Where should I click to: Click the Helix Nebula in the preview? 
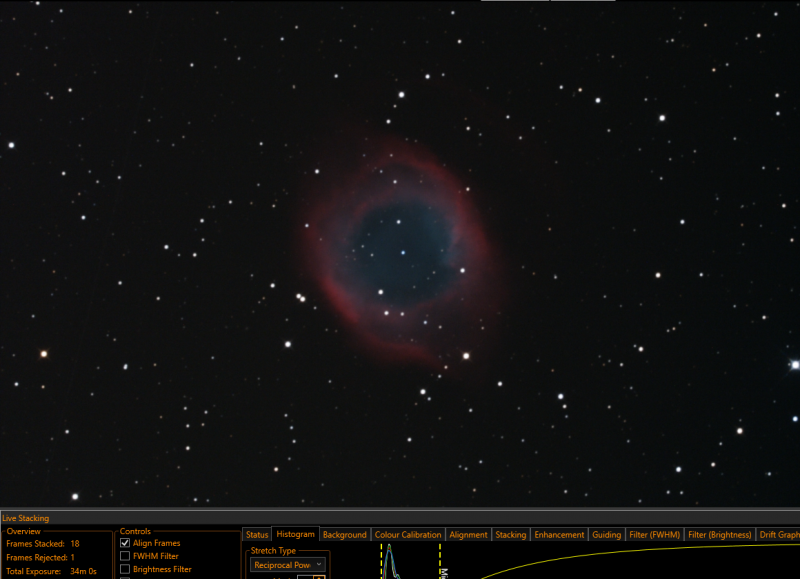[x=402, y=252]
